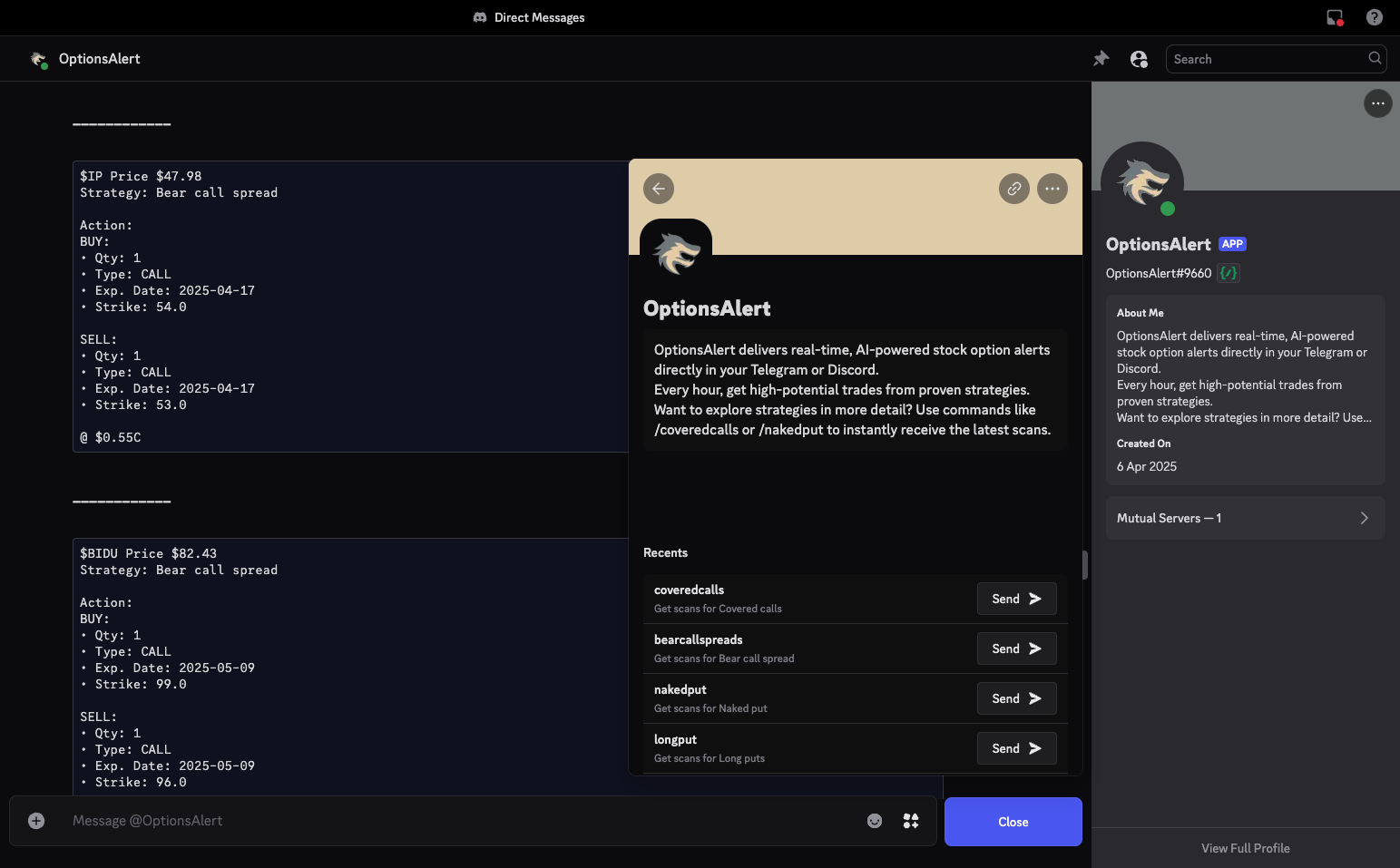Select the longput command name
This screenshot has width=1400, height=868.
tap(675, 739)
